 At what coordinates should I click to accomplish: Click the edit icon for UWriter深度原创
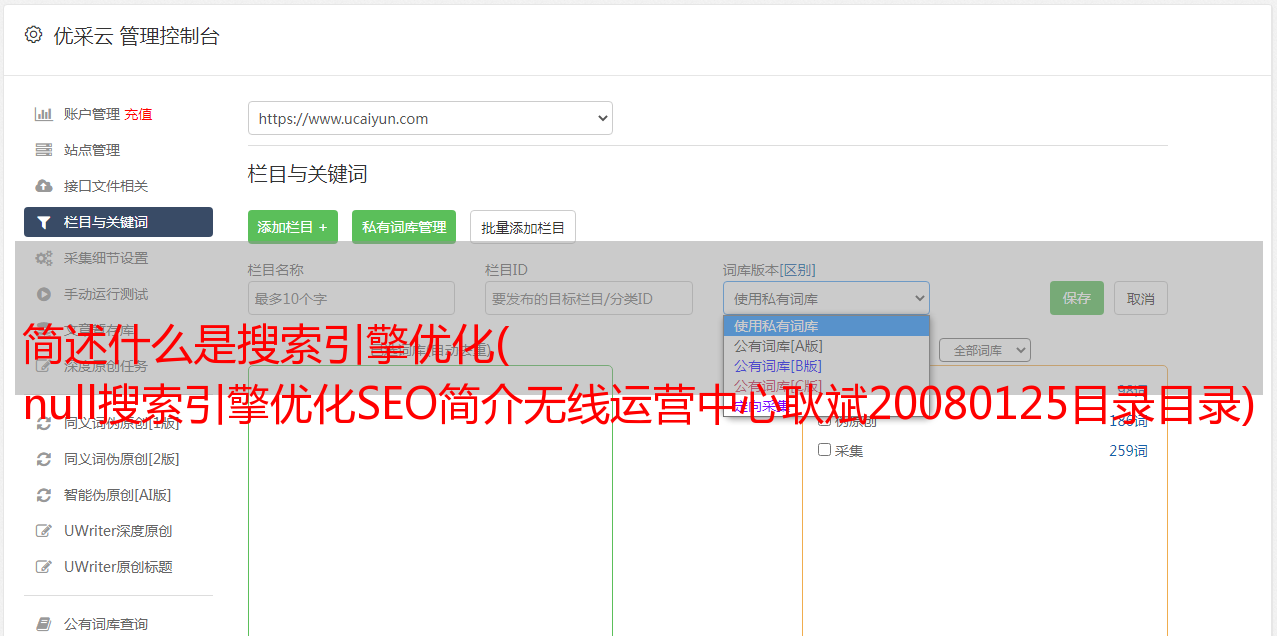click(44, 531)
